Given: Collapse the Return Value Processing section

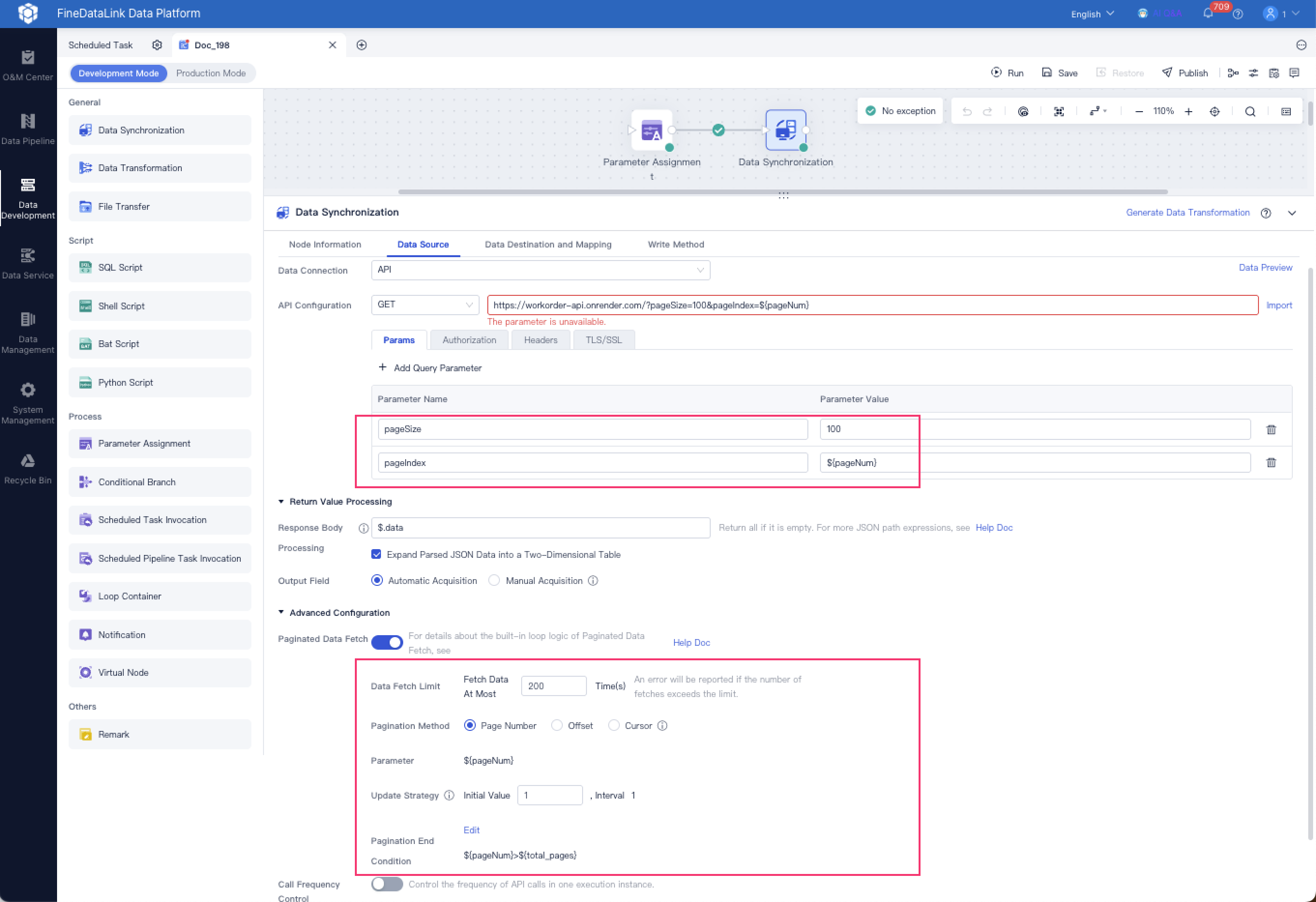Looking at the screenshot, I should click(x=281, y=501).
